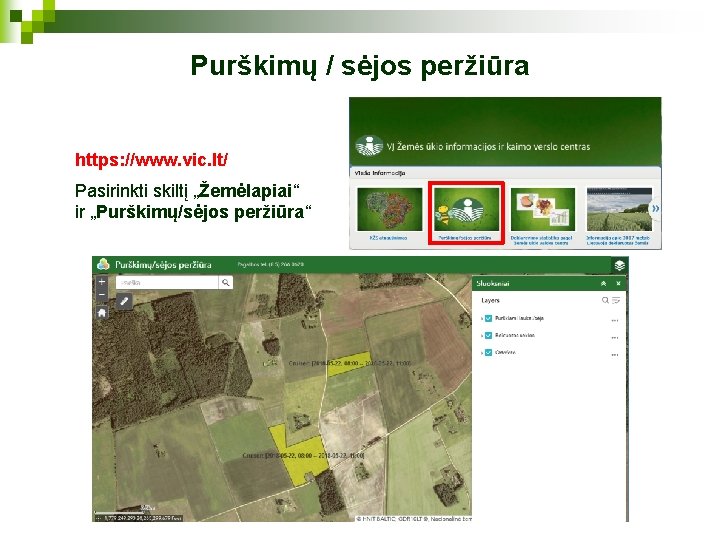Expand the Purškiami laukai layer arrow
Image resolution: width=720 pixels, height=540 pixels.
coord(482,318)
